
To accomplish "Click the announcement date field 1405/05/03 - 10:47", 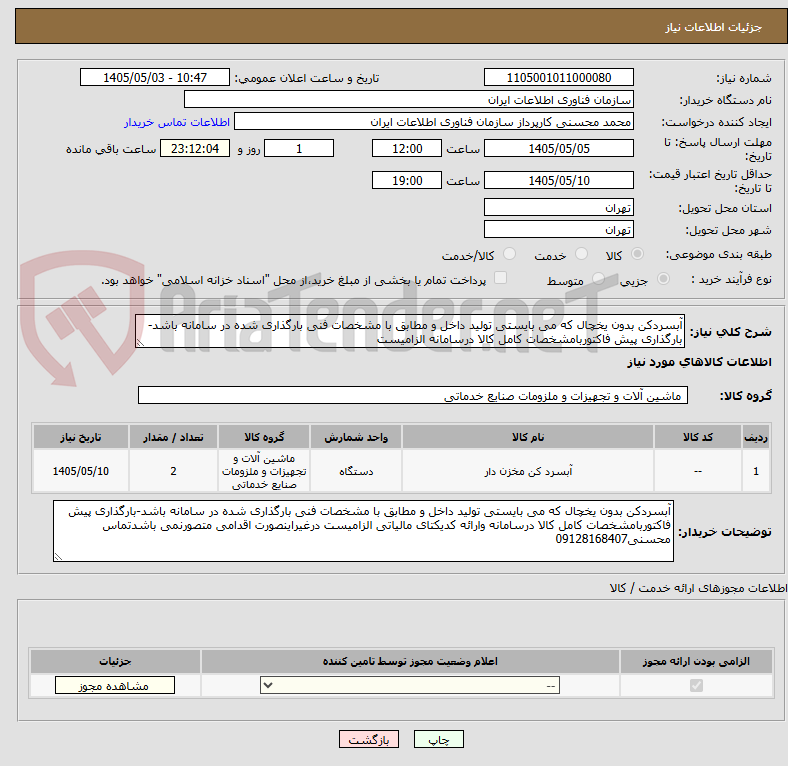I will tap(155, 78).
